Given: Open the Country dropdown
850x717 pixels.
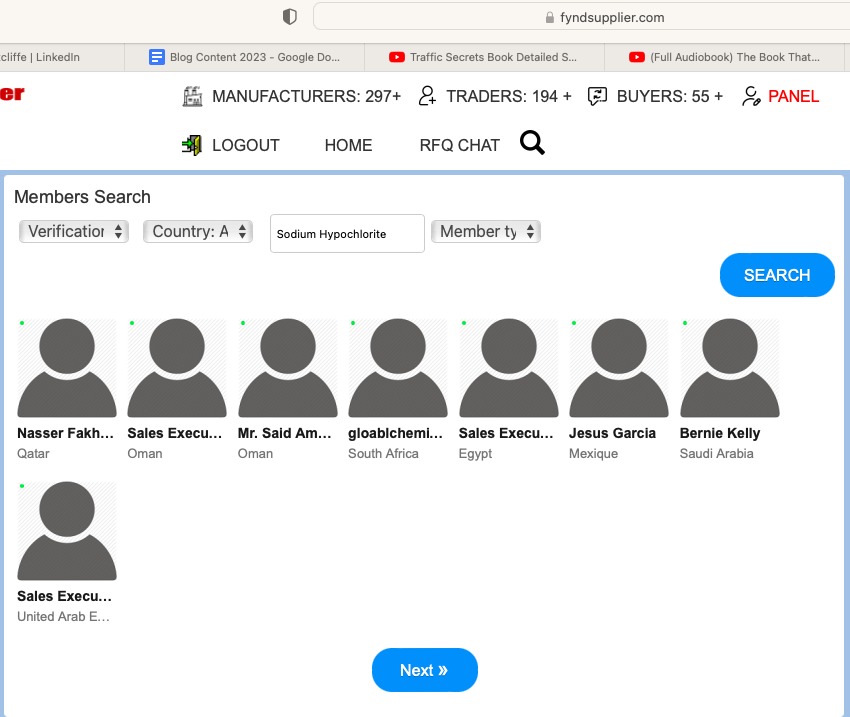Looking at the screenshot, I should click(x=198, y=231).
